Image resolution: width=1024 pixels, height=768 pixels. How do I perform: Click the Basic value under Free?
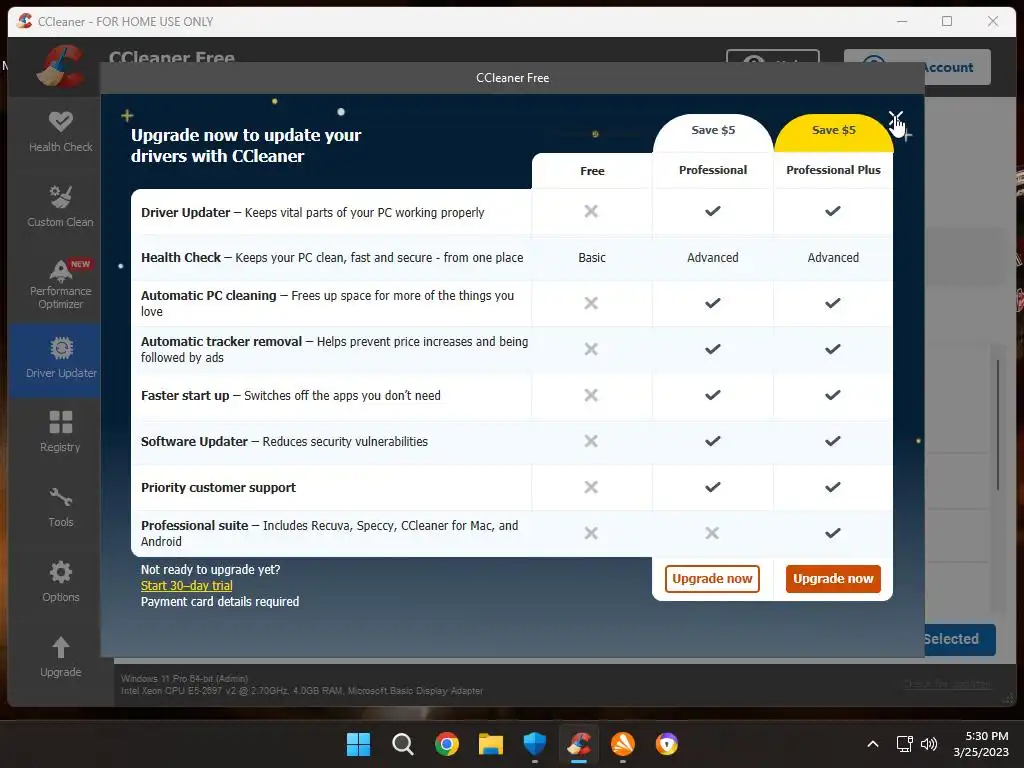point(592,257)
